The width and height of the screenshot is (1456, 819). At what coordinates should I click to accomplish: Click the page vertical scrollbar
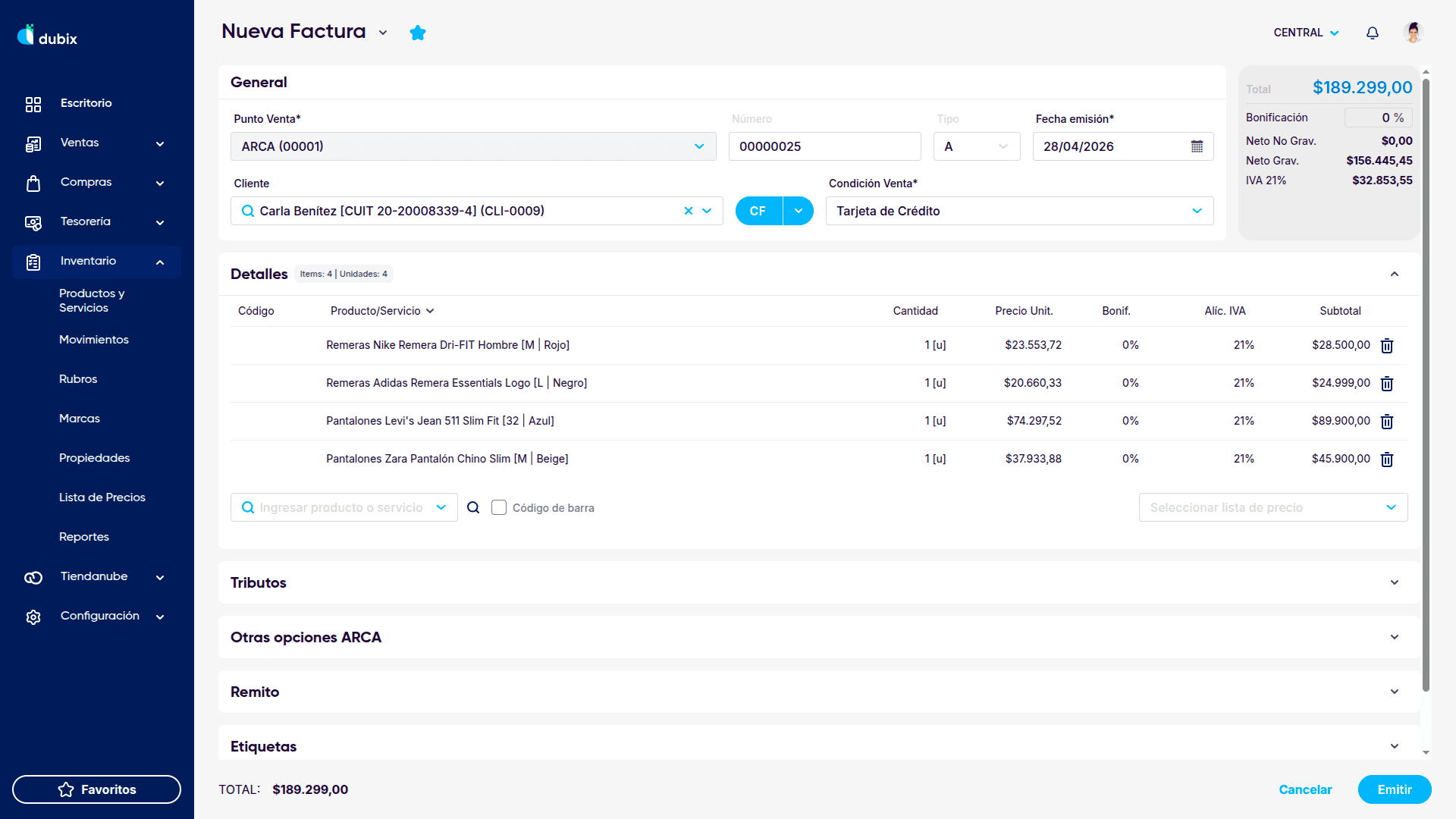pos(1426,385)
